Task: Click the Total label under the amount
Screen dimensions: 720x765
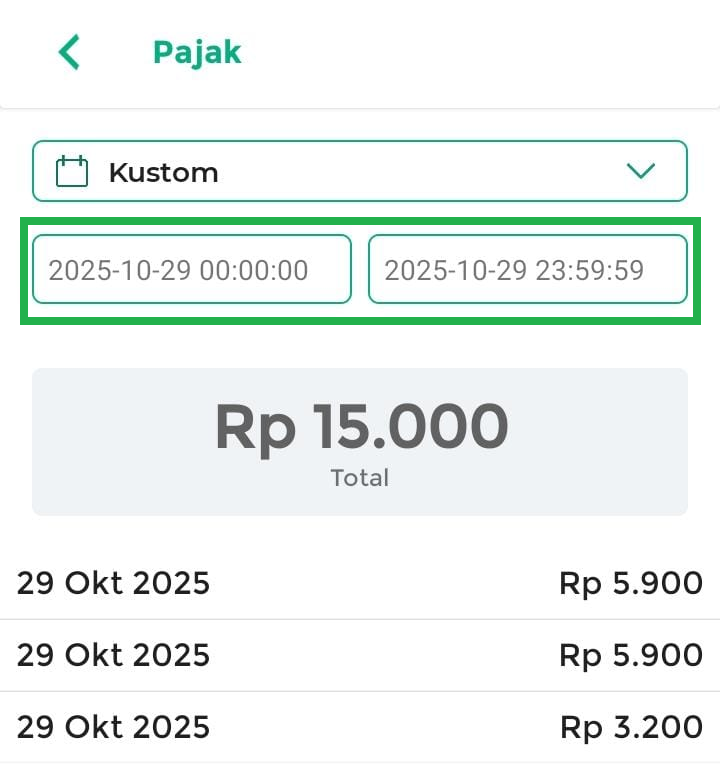Action: pos(360,478)
